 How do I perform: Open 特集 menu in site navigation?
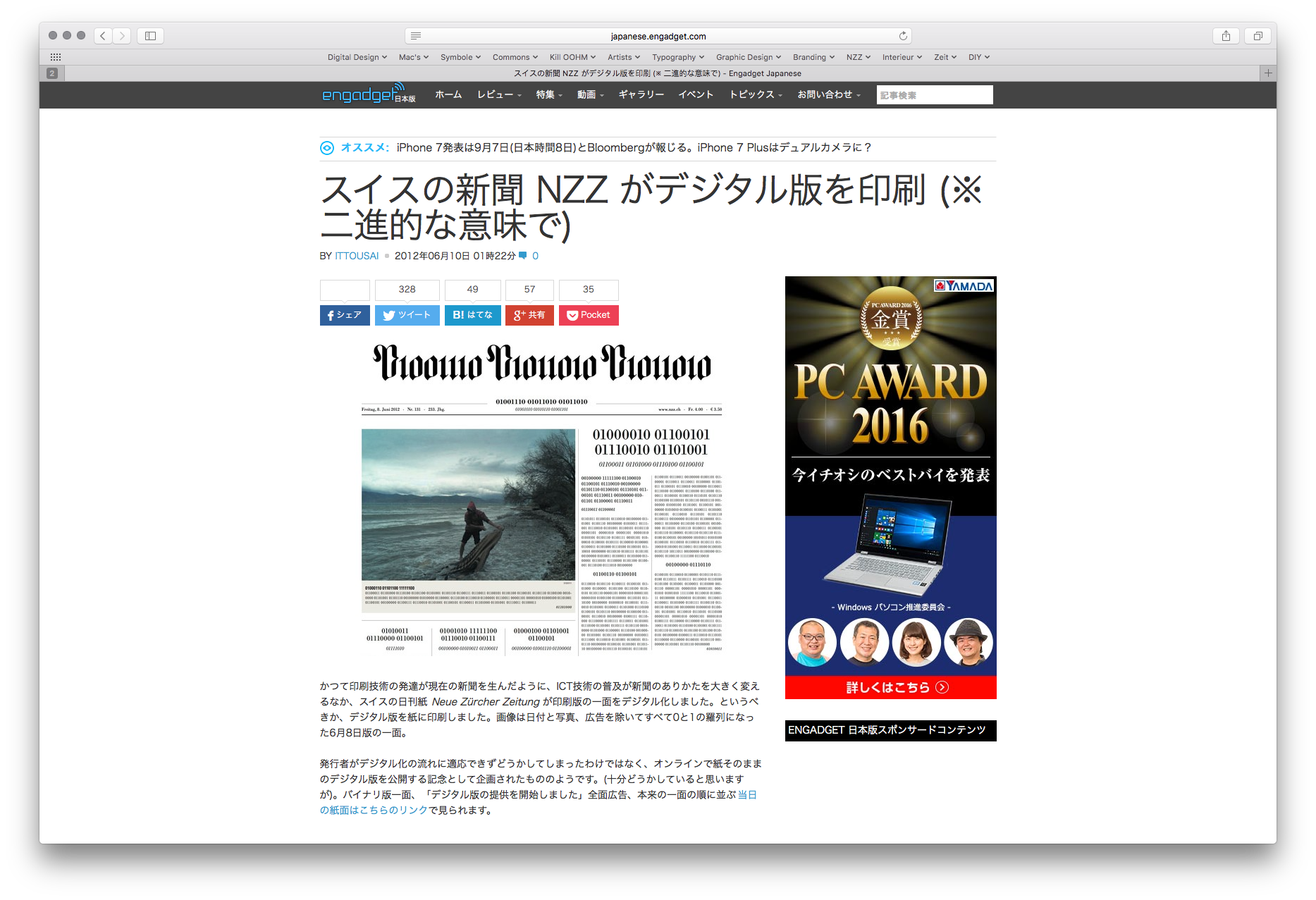pyautogui.click(x=549, y=94)
